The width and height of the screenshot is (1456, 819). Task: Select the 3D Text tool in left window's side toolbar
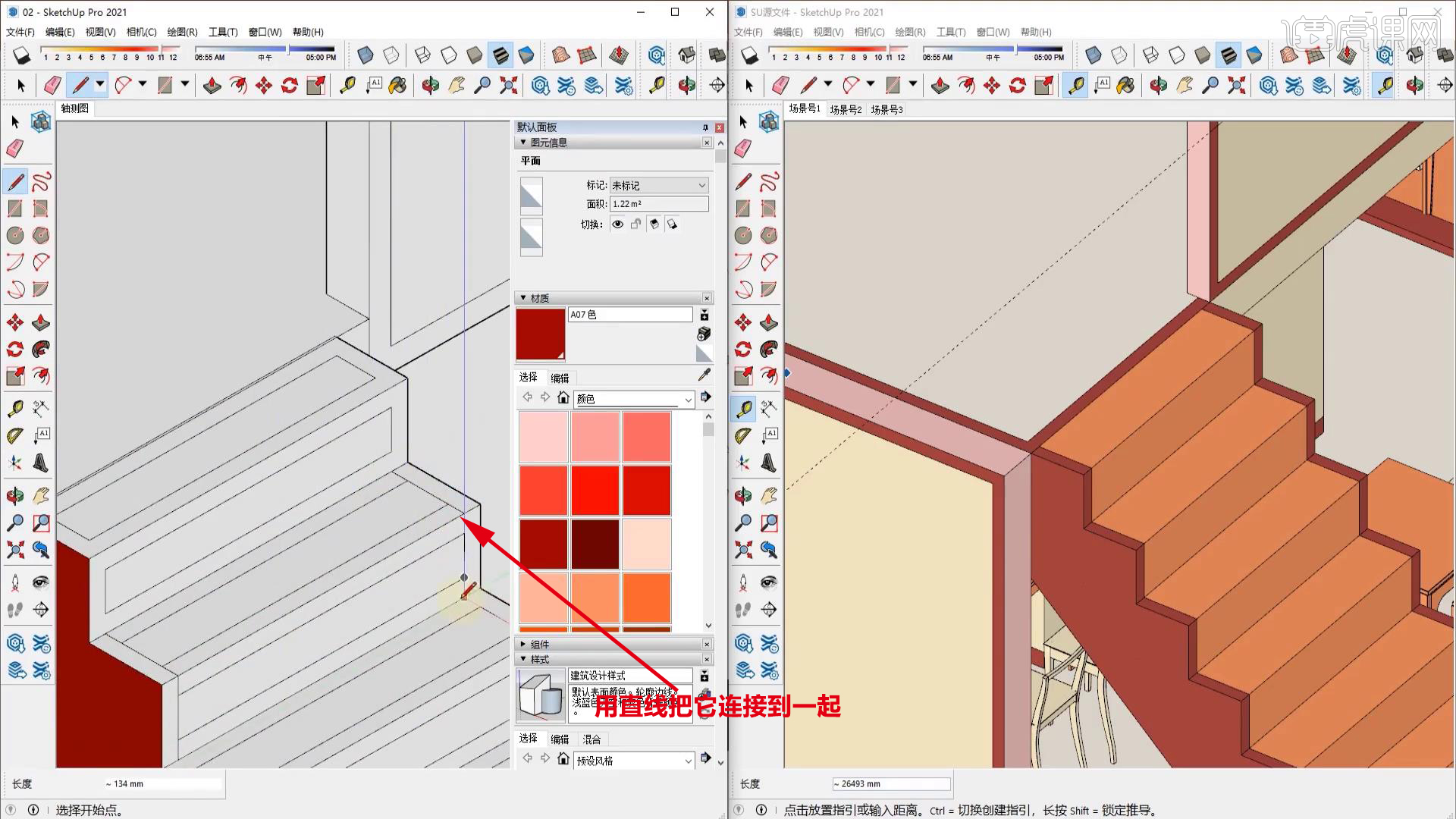click(x=41, y=463)
